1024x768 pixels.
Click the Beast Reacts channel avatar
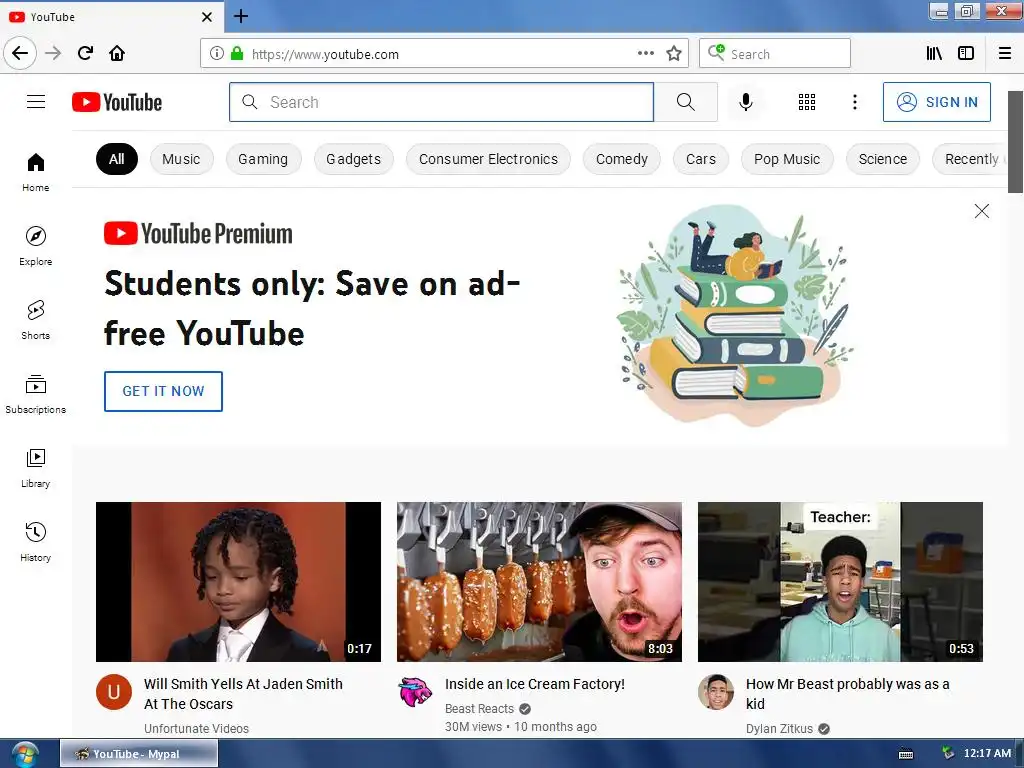415,692
